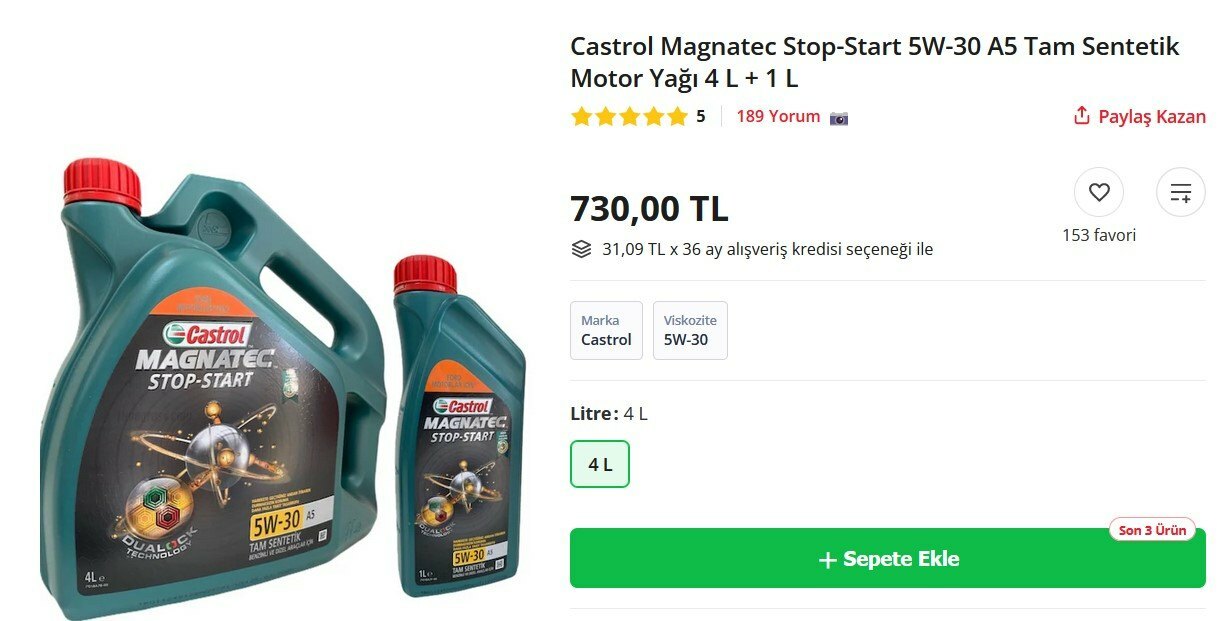Click the fifth yellow rating star
1230x621 pixels.
pyautogui.click(x=677, y=117)
